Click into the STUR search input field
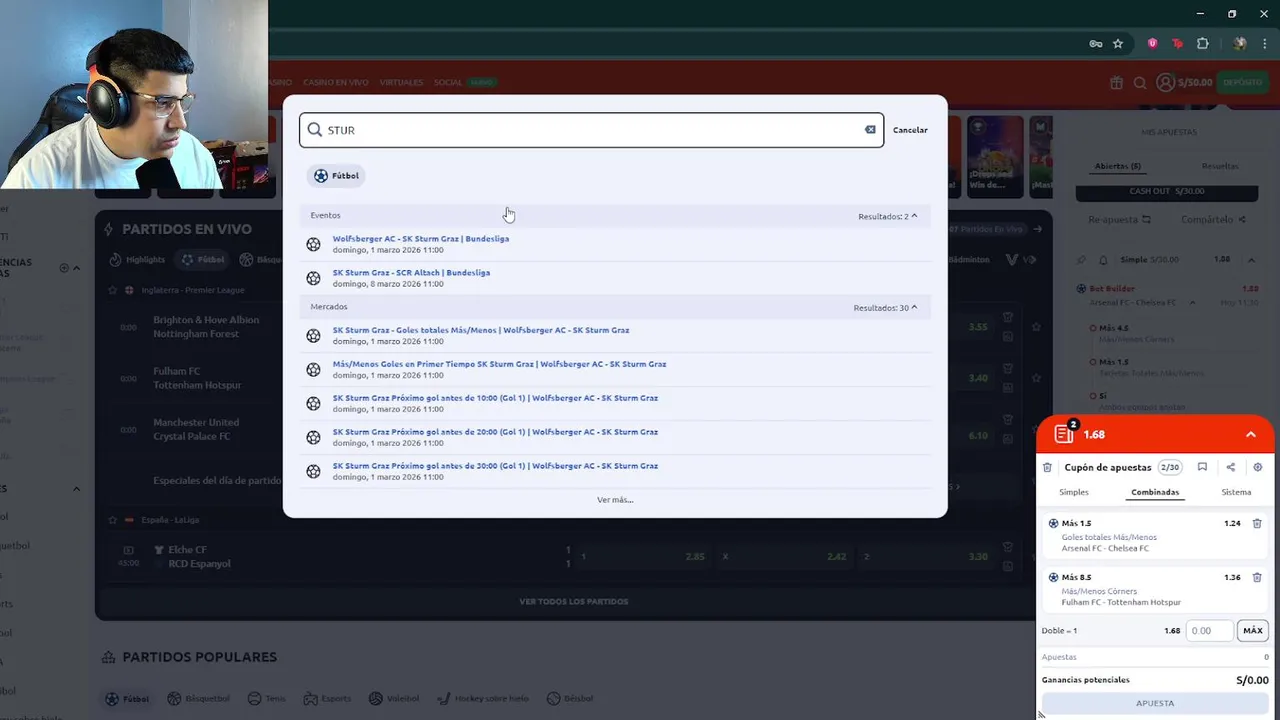Image resolution: width=1280 pixels, height=720 pixels. pos(591,130)
